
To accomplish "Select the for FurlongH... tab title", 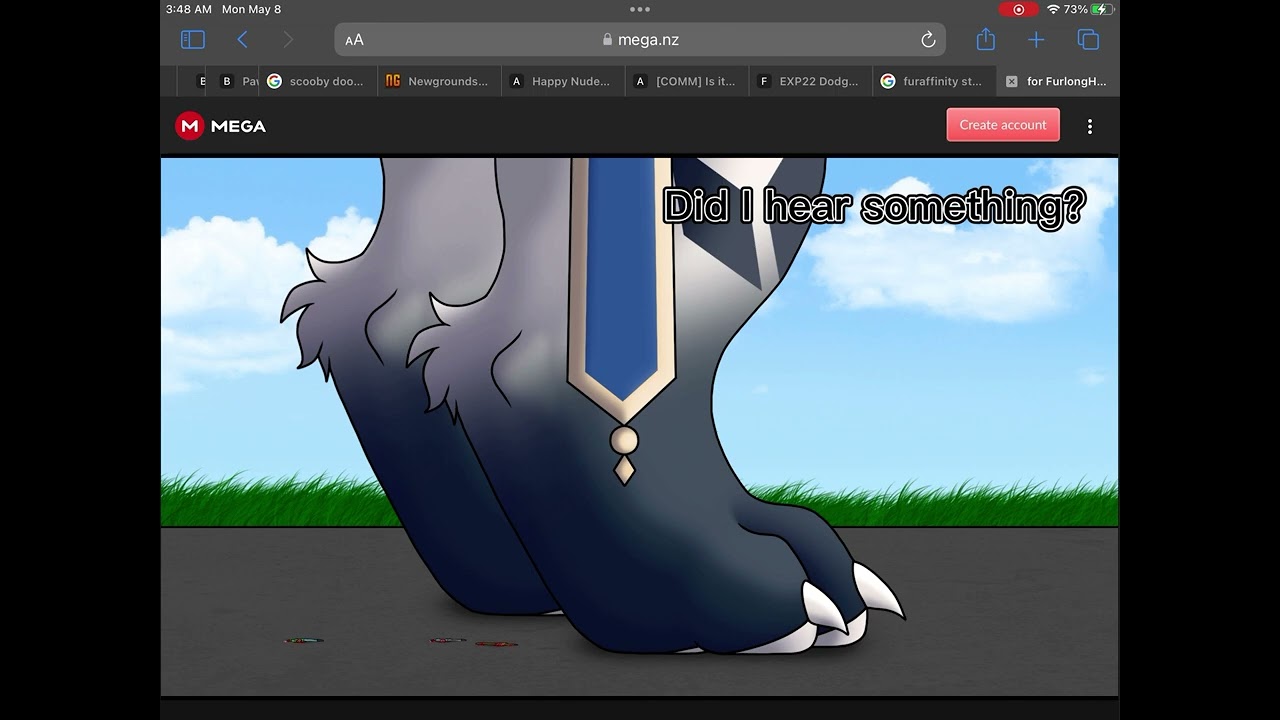I will coord(1067,81).
